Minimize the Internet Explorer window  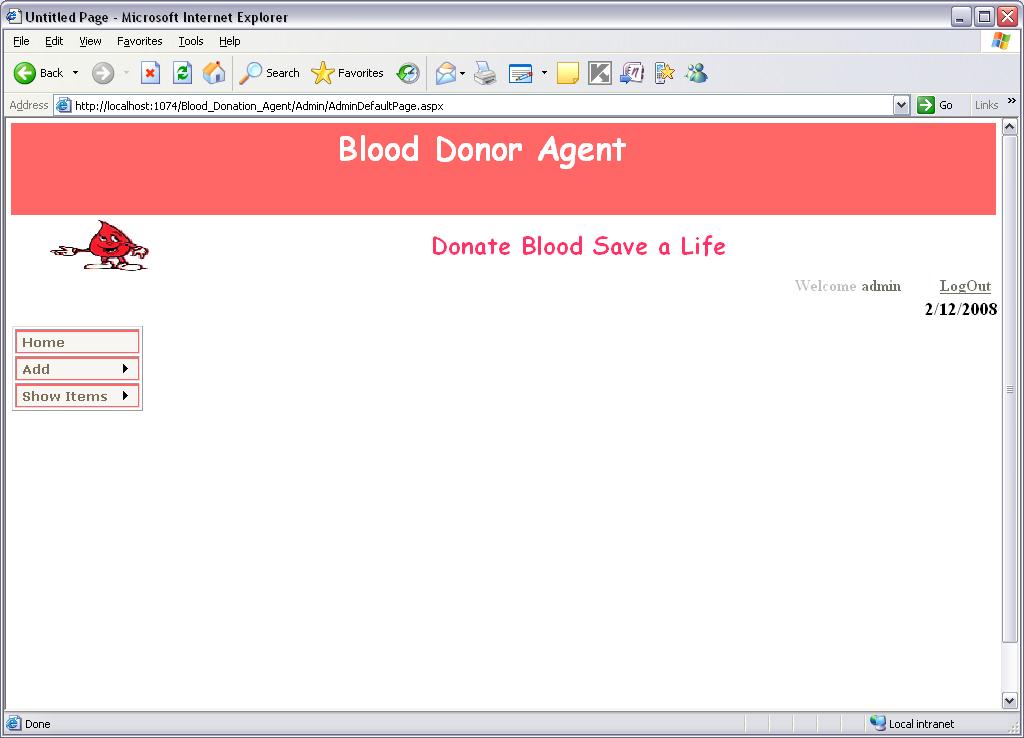tap(961, 17)
